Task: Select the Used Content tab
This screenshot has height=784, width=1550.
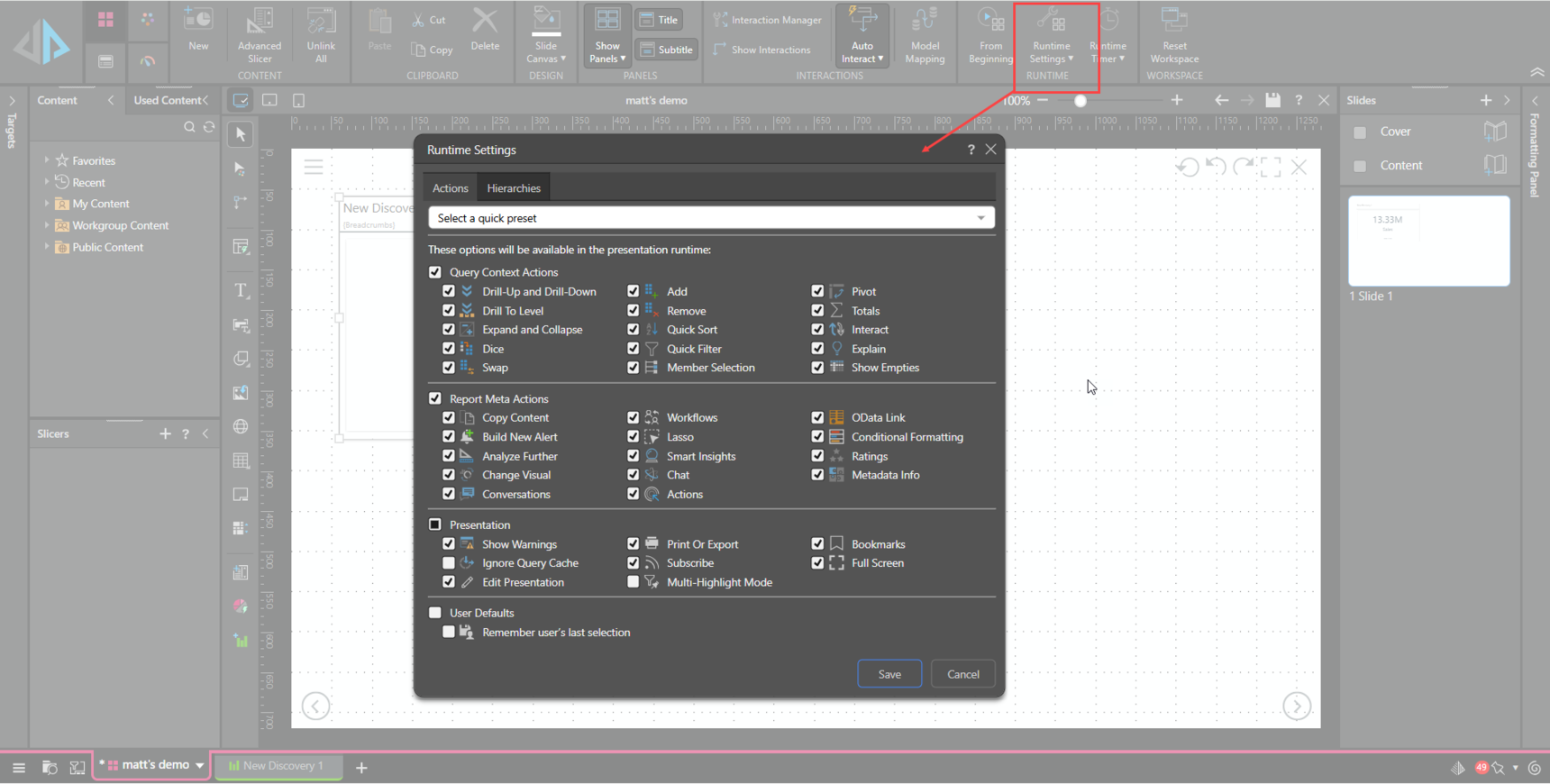Action: [167, 100]
